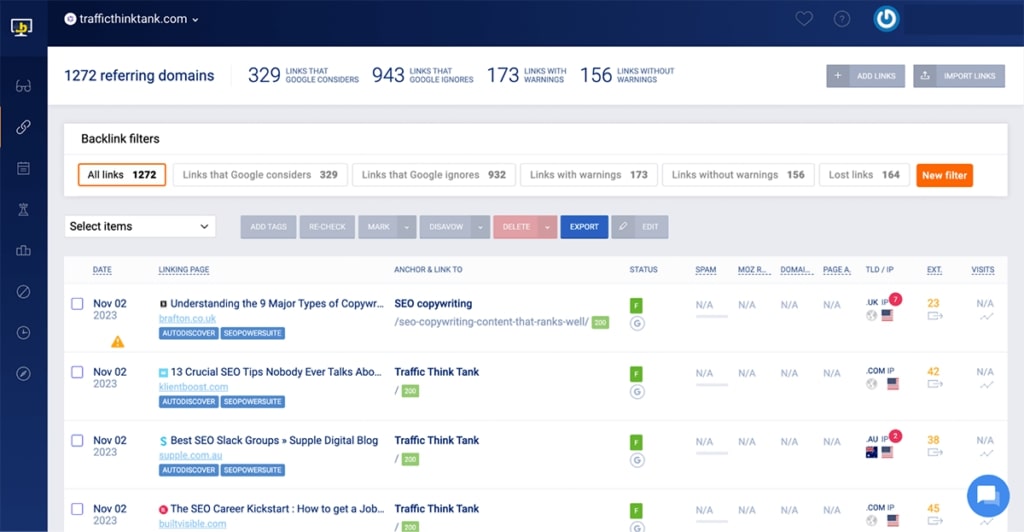Screen dimensions: 1024x532
Task: Click the RE-CHECK button
Action: tap(327, 227)
